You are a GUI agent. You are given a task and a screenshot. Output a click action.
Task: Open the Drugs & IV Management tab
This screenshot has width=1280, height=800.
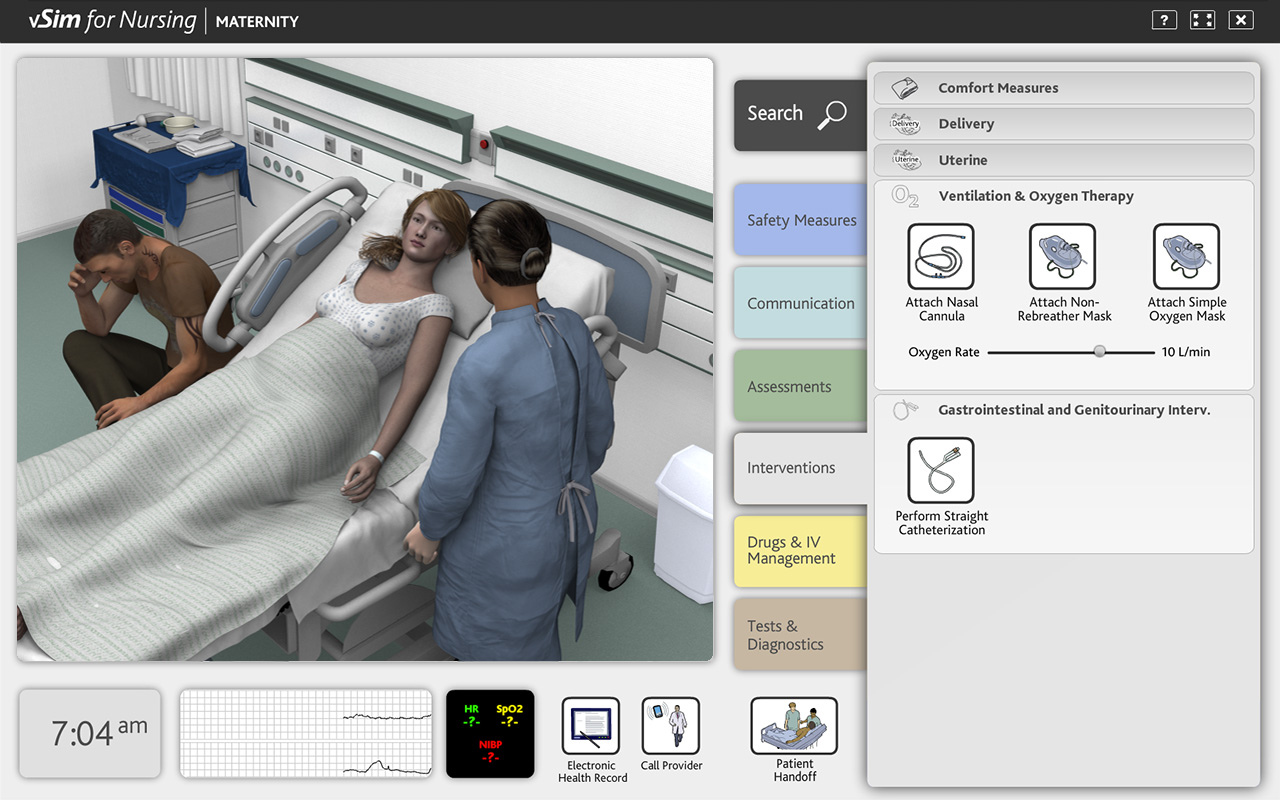click(797, 551)
